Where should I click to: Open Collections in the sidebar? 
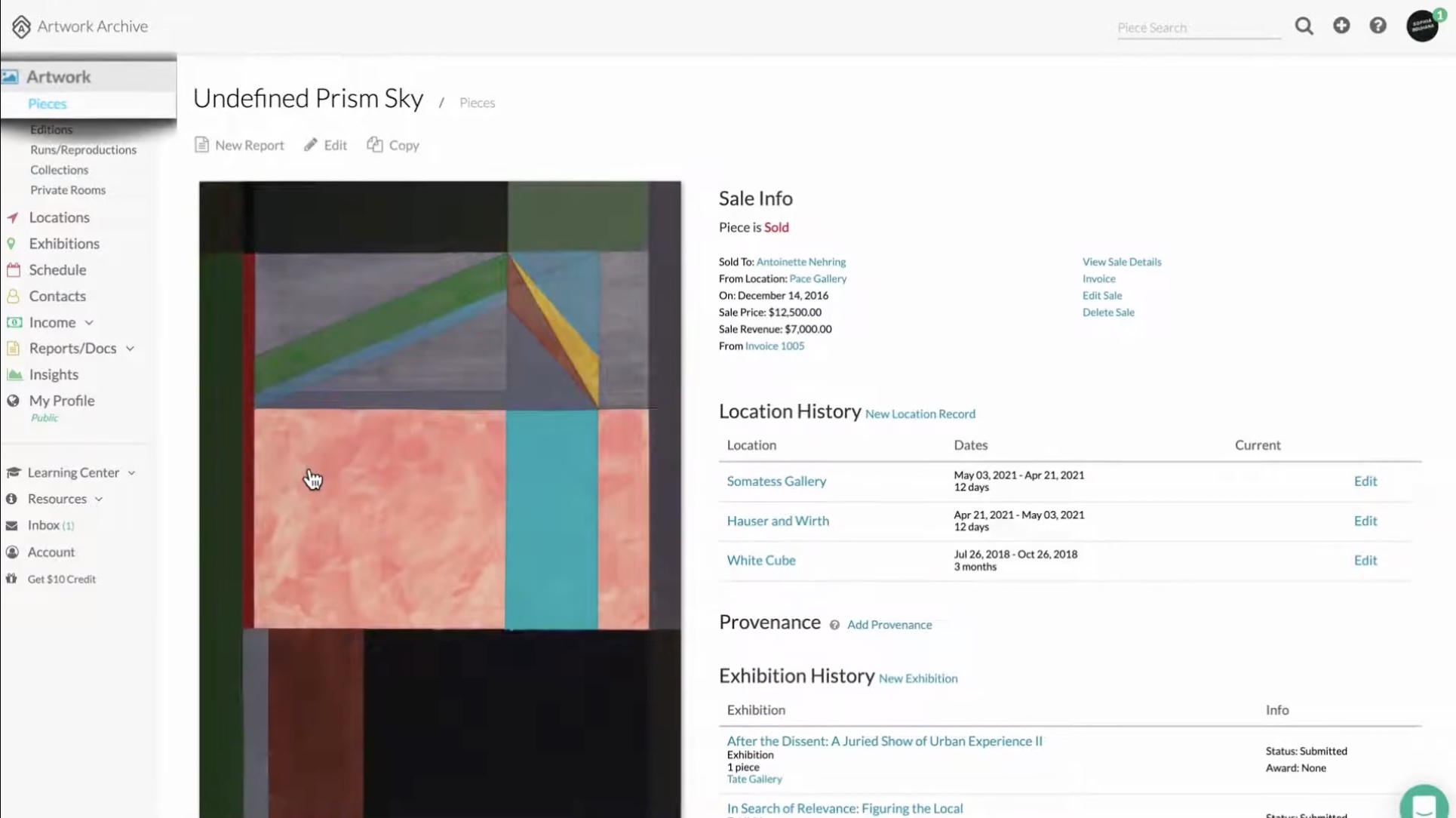pyautogui.click(x=59, y=170)
